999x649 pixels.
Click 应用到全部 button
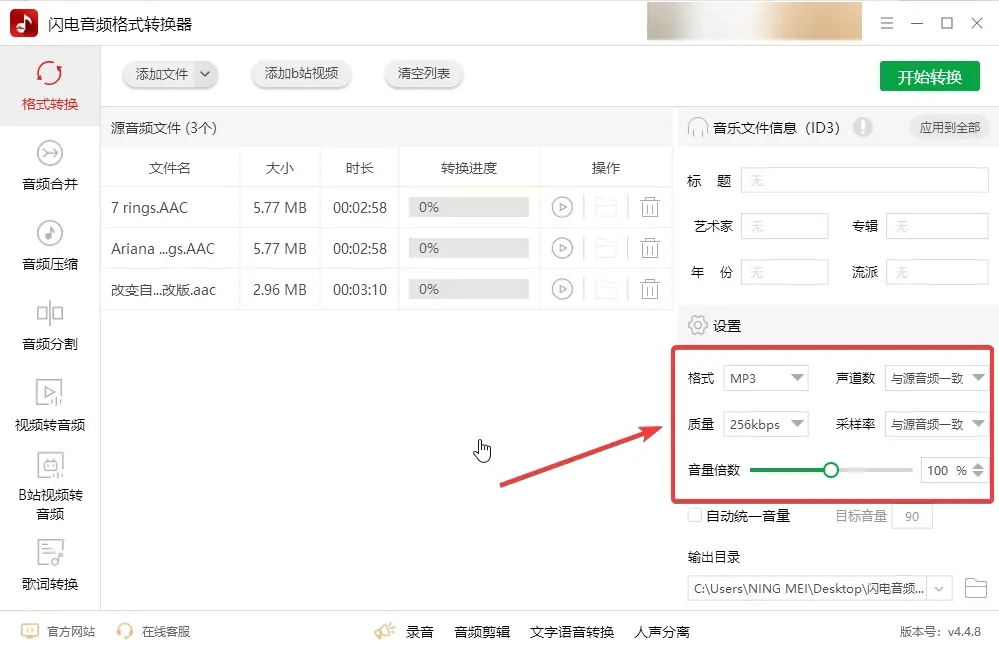(x=949, y=127)
